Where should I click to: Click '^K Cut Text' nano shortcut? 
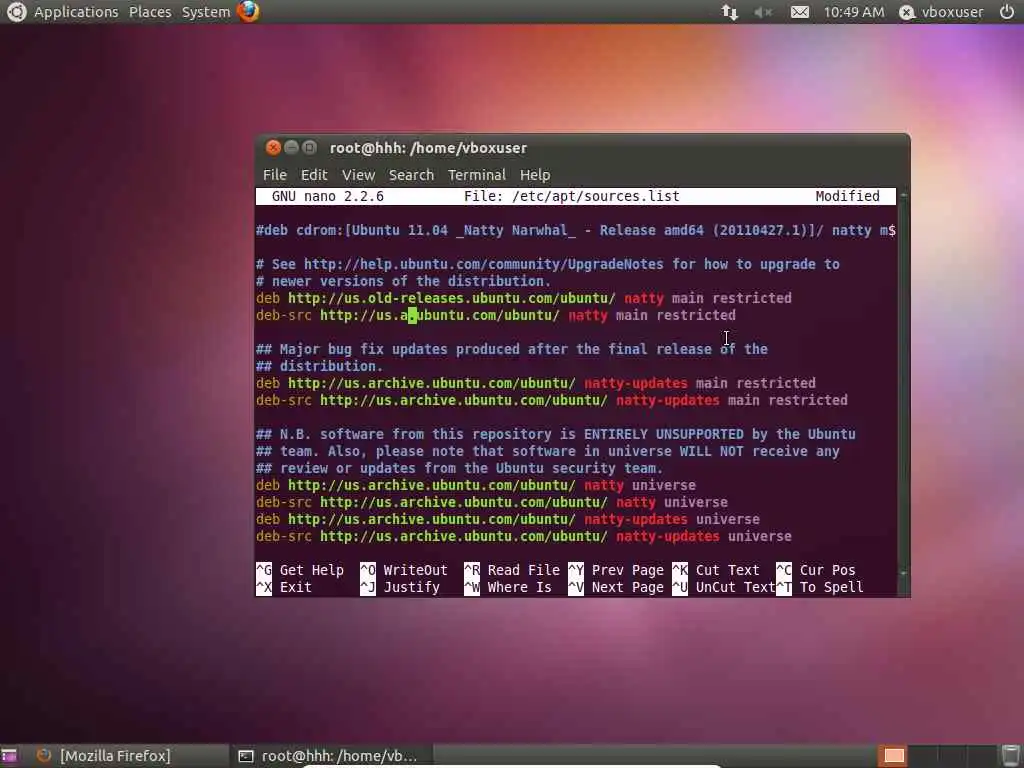716,570
